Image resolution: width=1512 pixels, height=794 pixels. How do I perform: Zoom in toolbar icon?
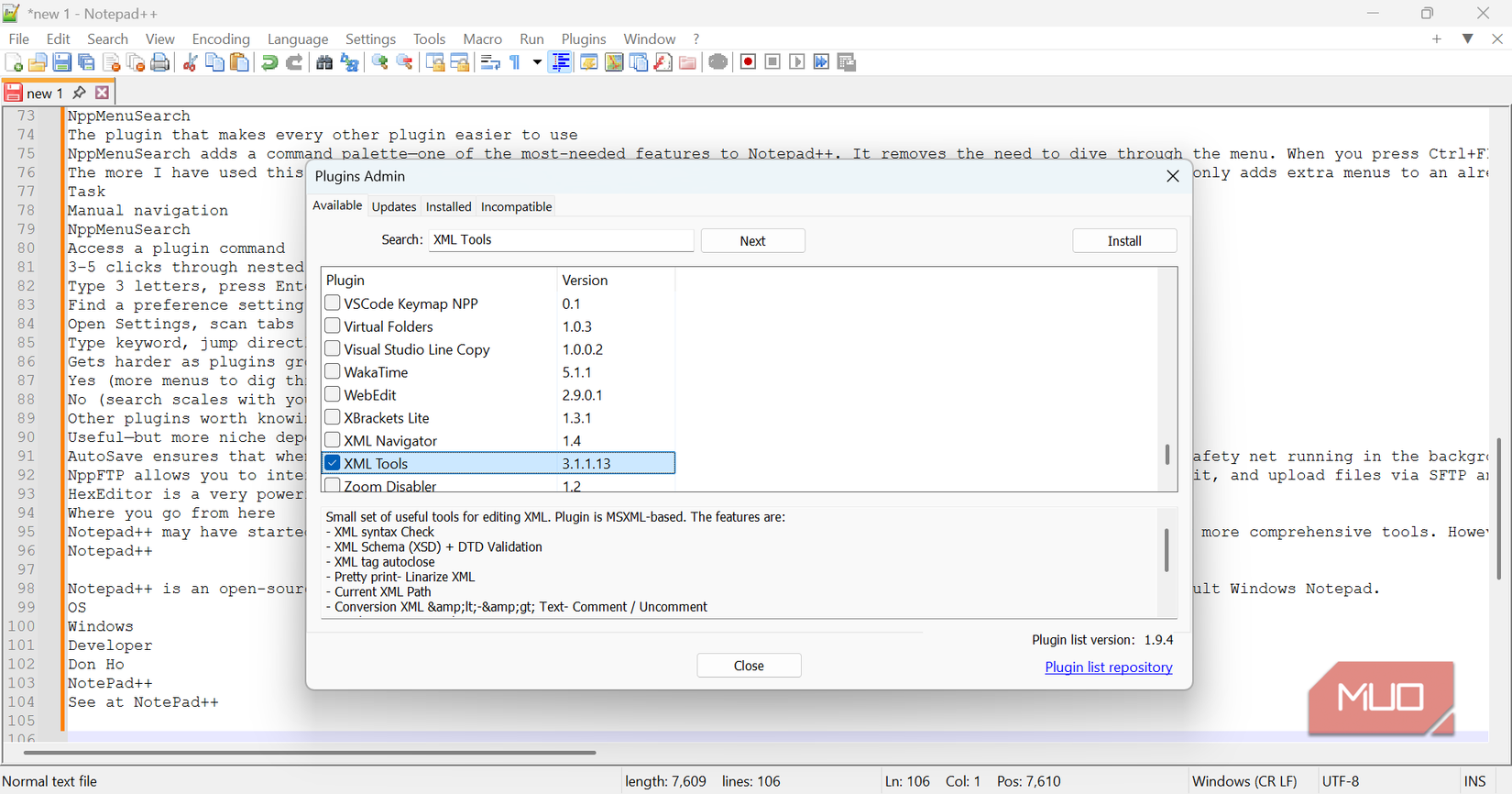[379, 62]
